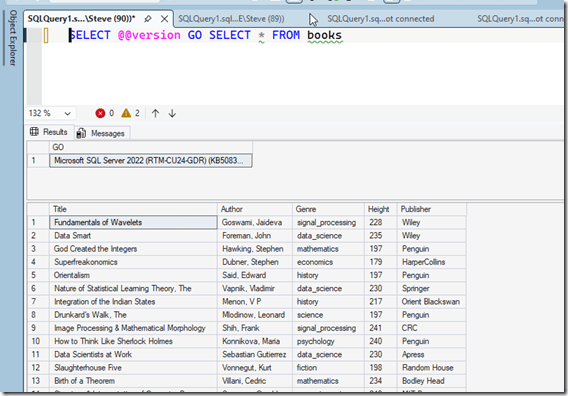Click @@version in the query editor

(x=149, y=35)
